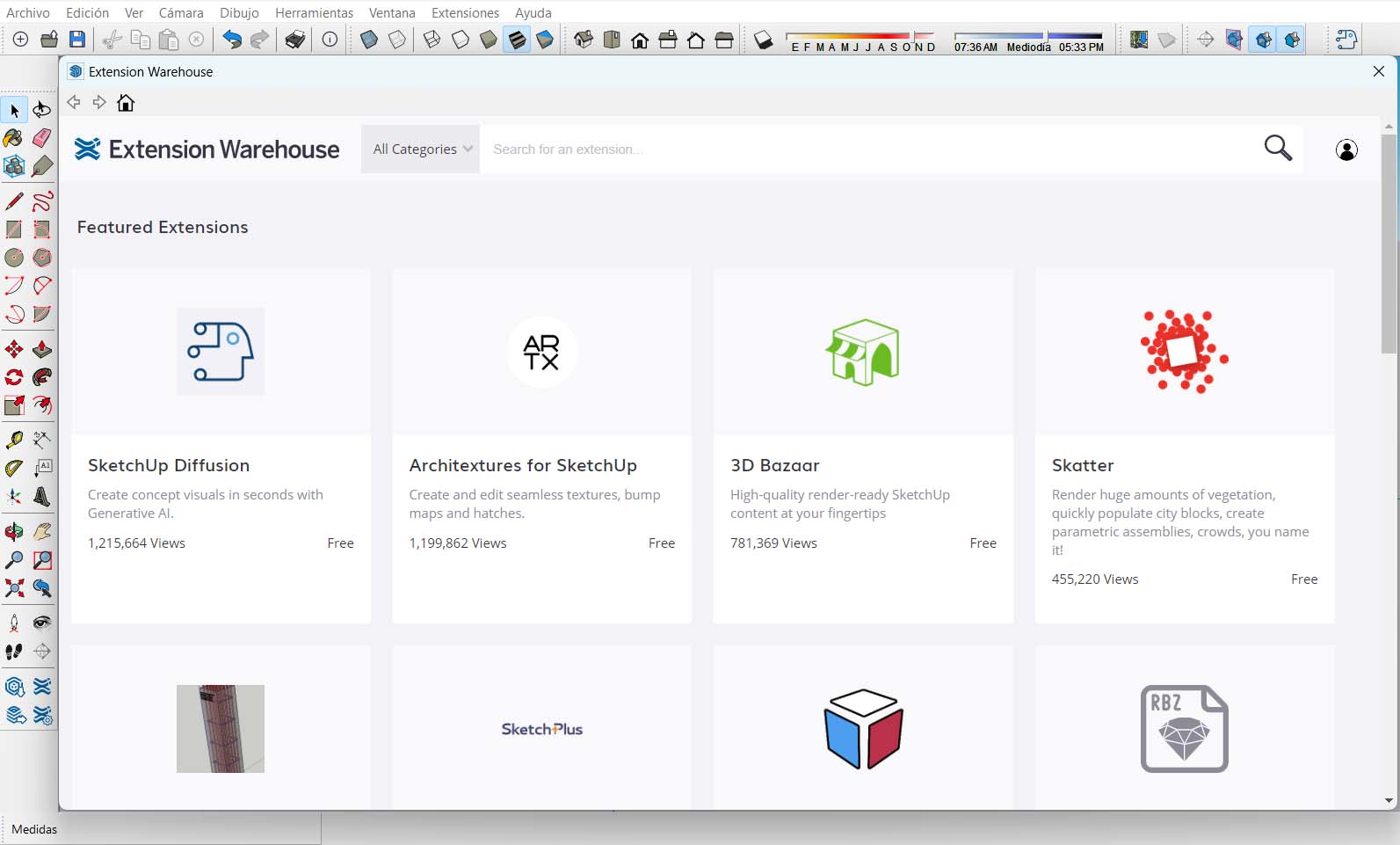Open the 3D Bazaar extension
This screenshot has width=1400, height=845.
click(x=864, y=446)
